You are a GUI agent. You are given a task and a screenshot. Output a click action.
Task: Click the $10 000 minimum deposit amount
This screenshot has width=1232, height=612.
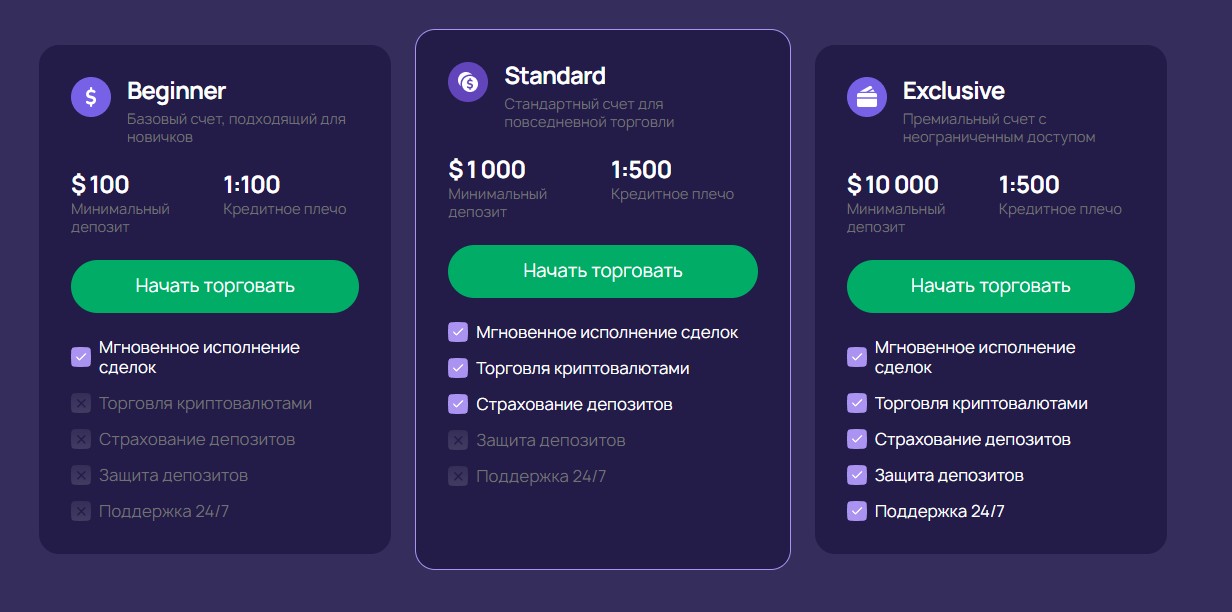tap(892, 185)
